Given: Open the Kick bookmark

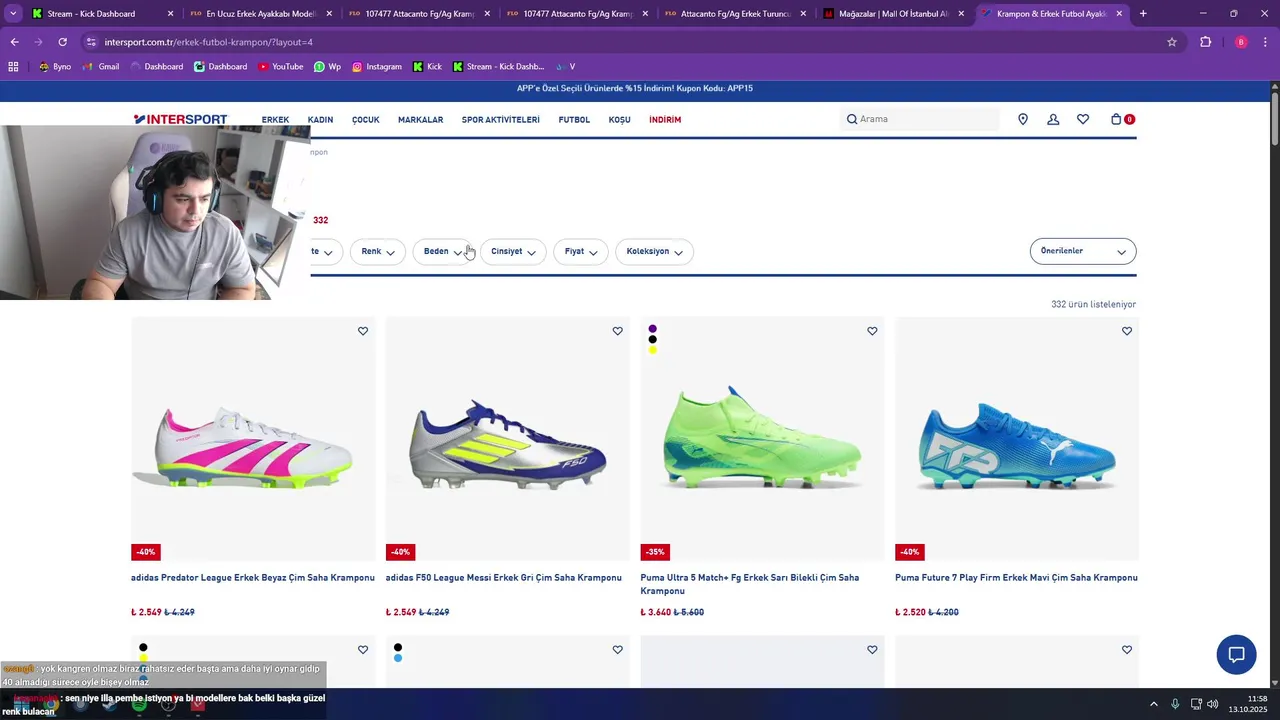Looking at the screenshot, I should [x=427, y=67].
